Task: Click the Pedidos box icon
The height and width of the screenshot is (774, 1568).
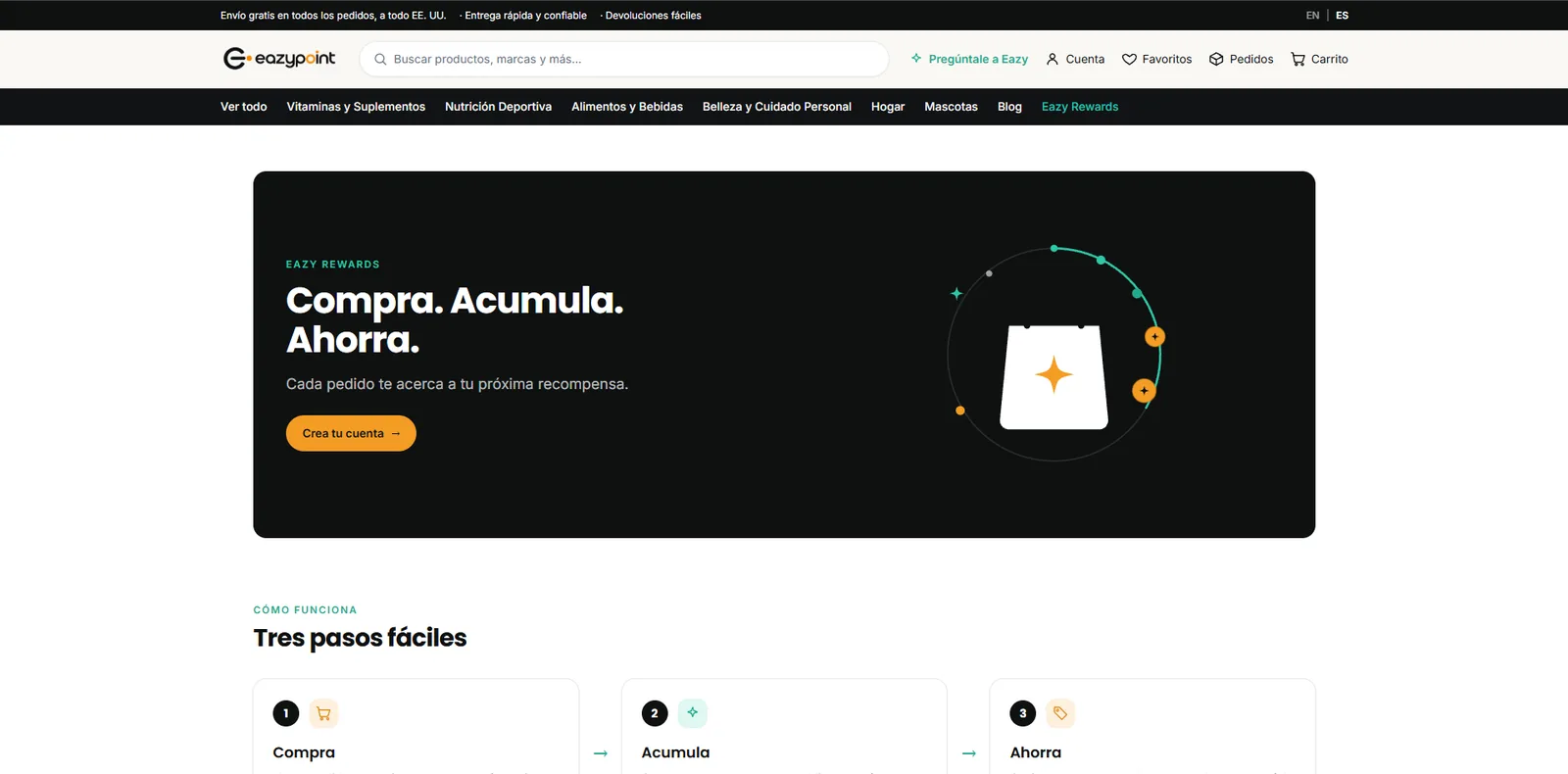Action: tap(1216, 59)
